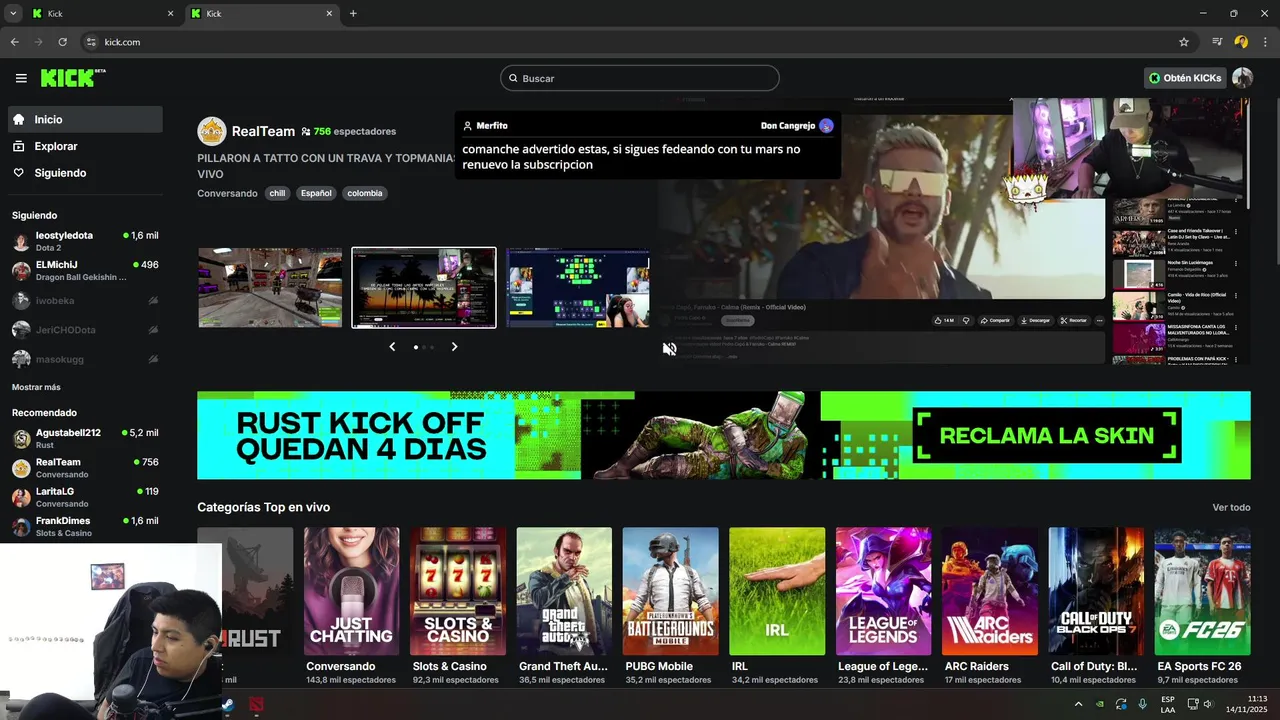Click Obtén KICKs button
Image resolution: width=1280 pixels, height=720 pixels.
click(1185, 78)
